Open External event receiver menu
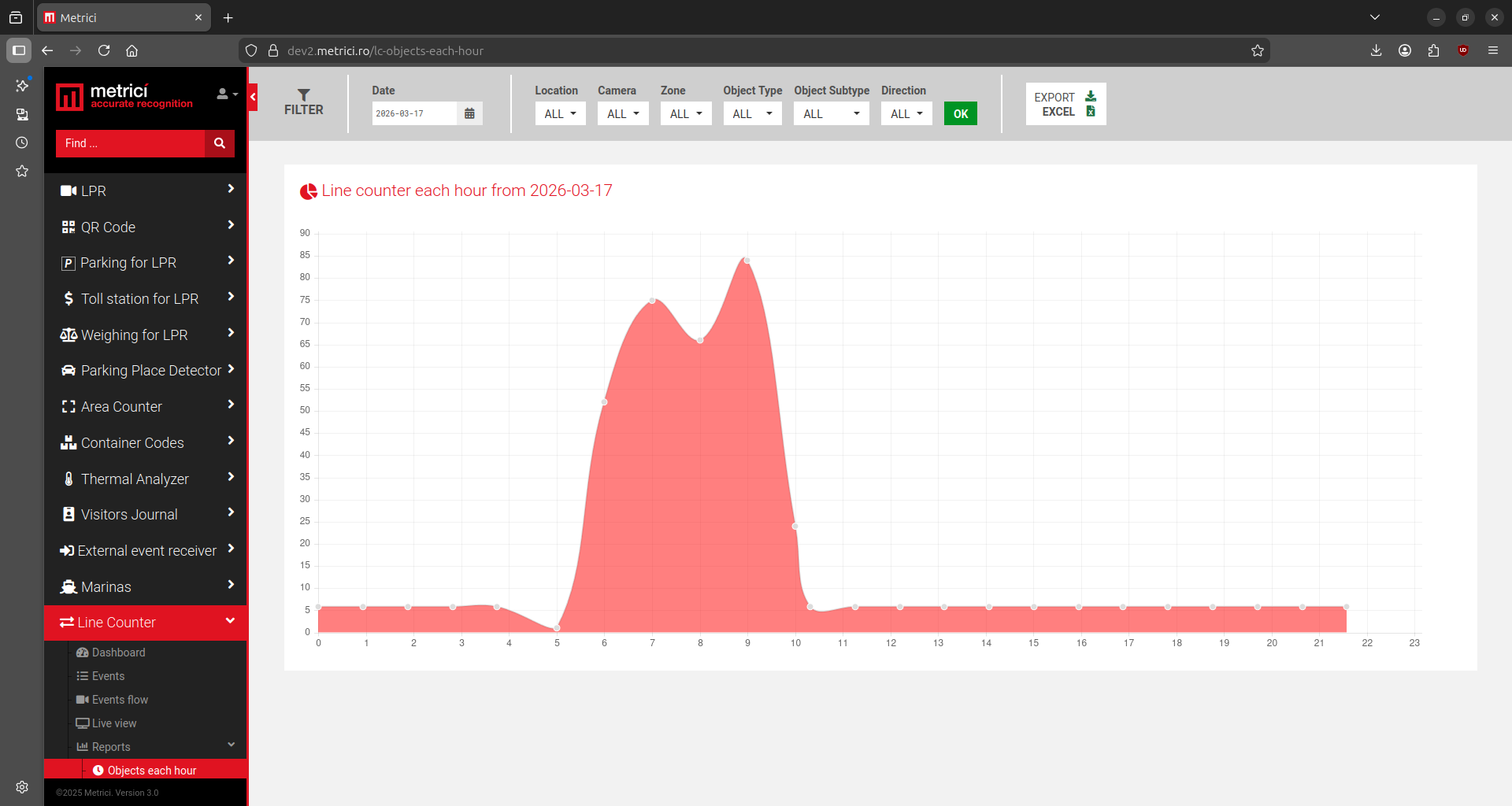This screenshot has height=806, width=1512. (x=146, y=551)
